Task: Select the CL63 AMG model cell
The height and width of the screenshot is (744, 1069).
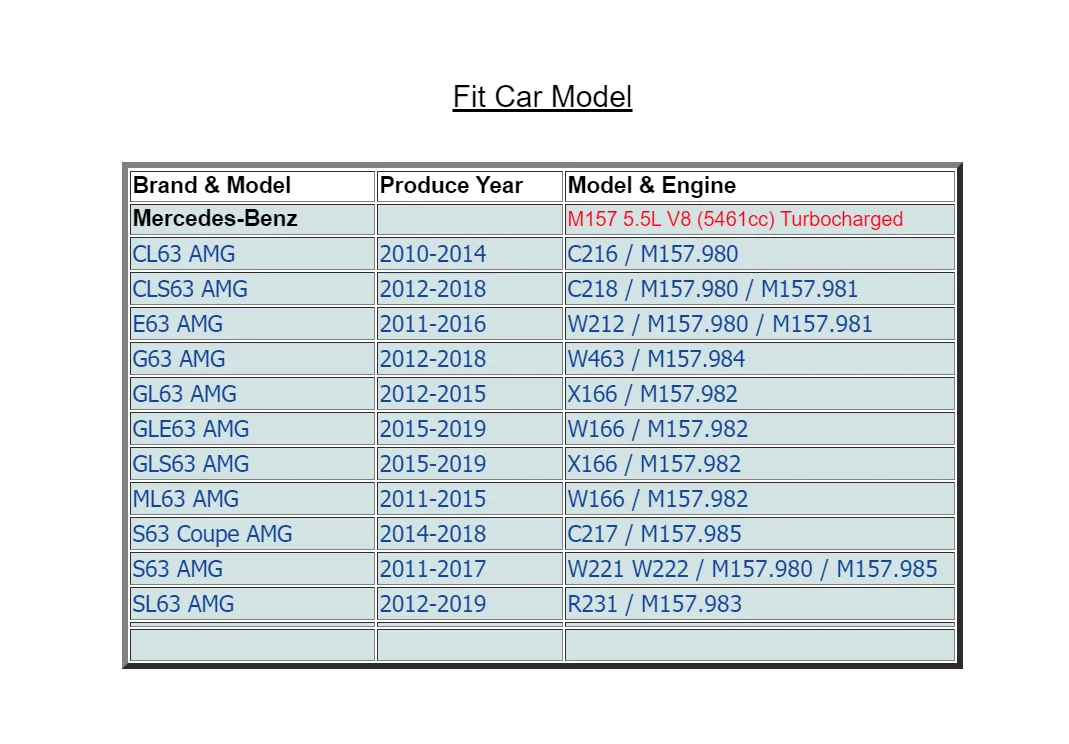Action: point(252,254)
